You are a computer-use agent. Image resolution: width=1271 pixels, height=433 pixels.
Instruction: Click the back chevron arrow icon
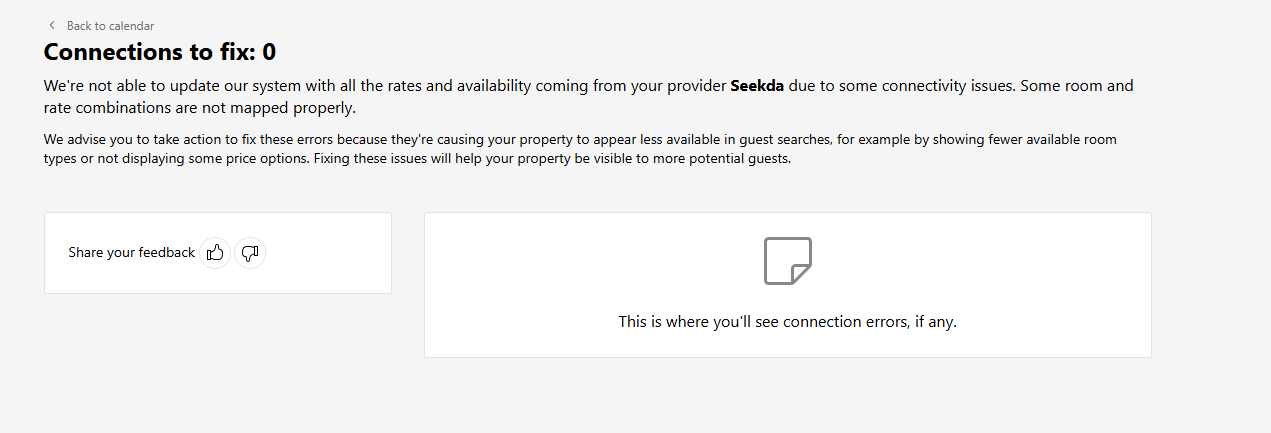click(x=52, y=25)
